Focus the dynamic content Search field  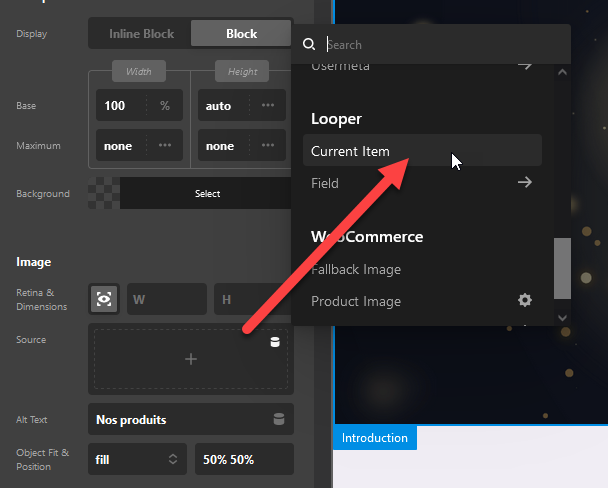click(x=446, y=45)
